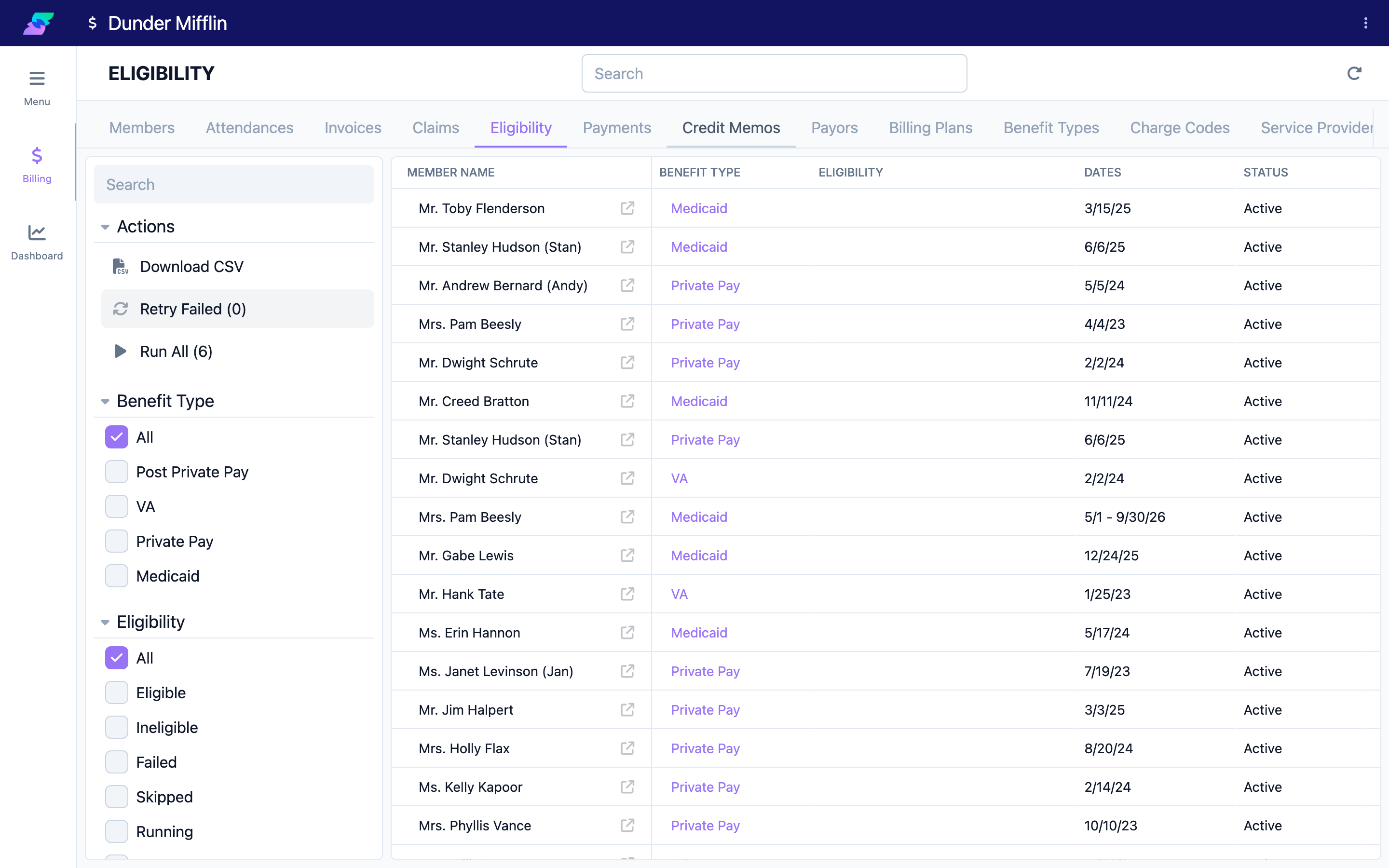1389x868 pixels.
Task: Check the Eligible filter checkbox
Action: 117,693
